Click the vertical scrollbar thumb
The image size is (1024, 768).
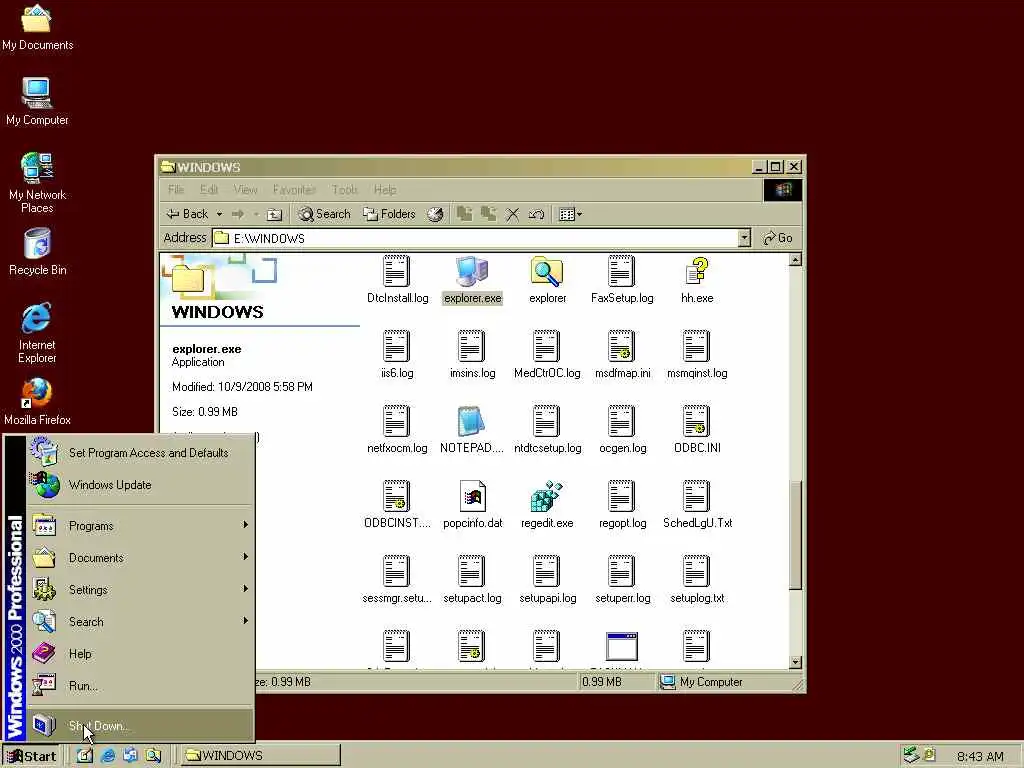795,535
